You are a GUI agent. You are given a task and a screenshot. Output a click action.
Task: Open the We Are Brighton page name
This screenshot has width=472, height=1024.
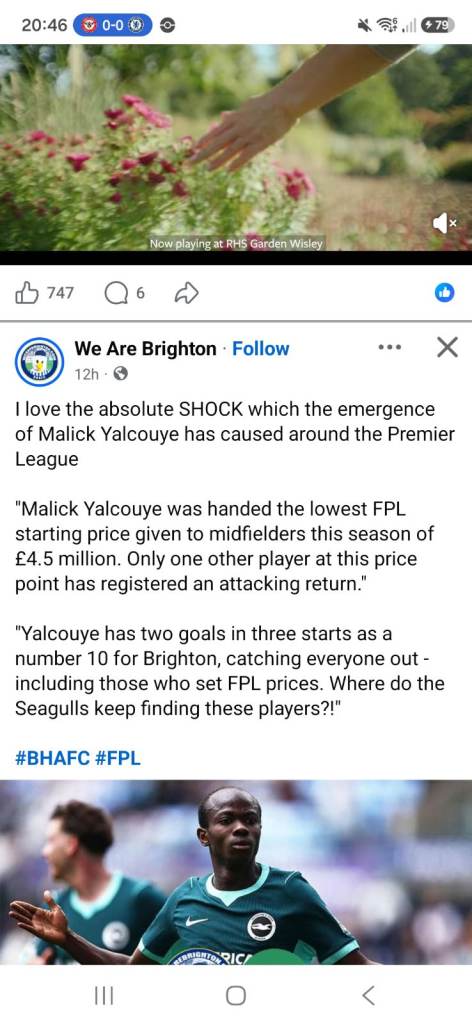(145, 349)
